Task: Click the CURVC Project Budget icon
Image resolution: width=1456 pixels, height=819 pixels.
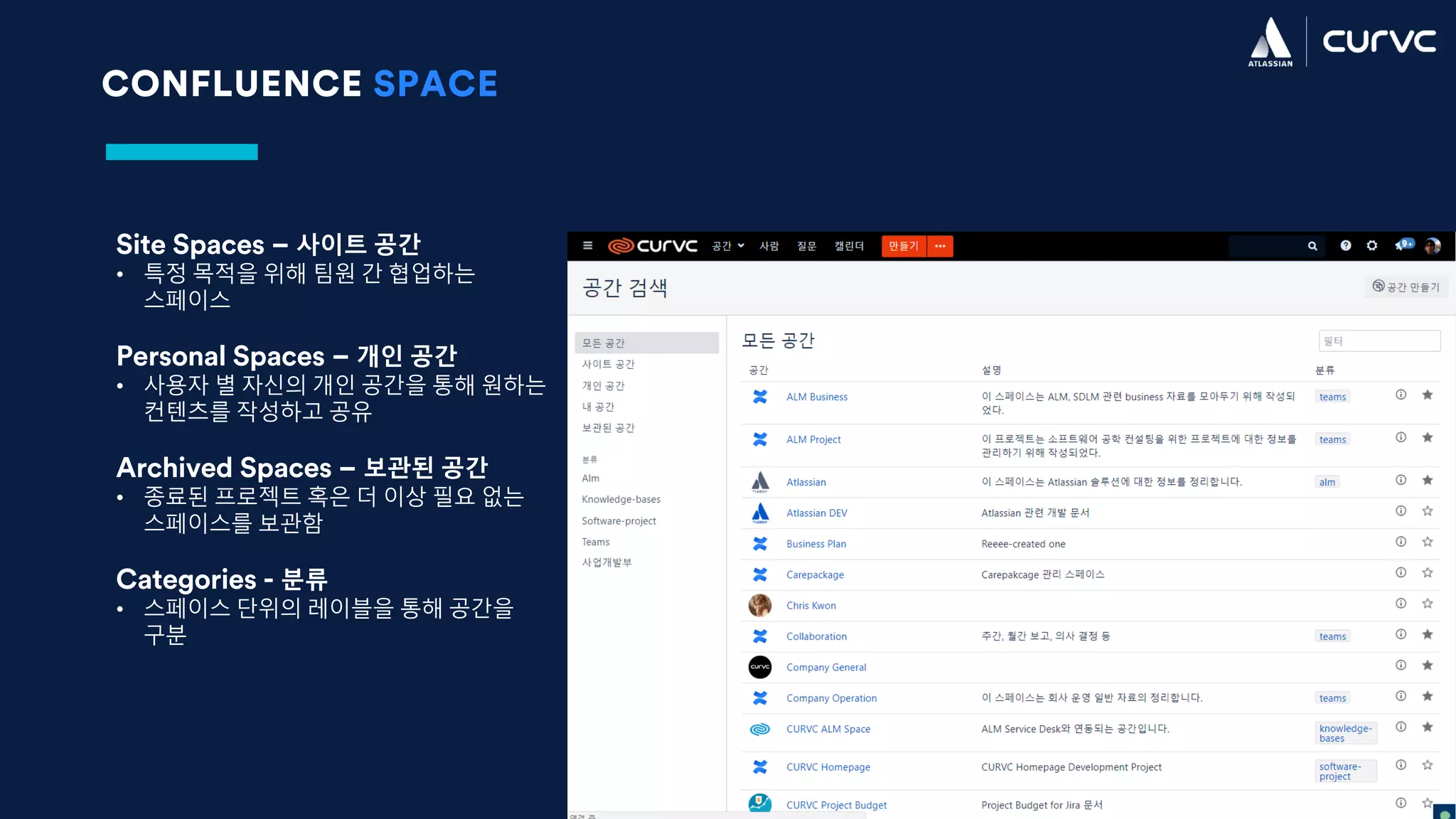Action: pyautogui.click(x=760, y=803)
